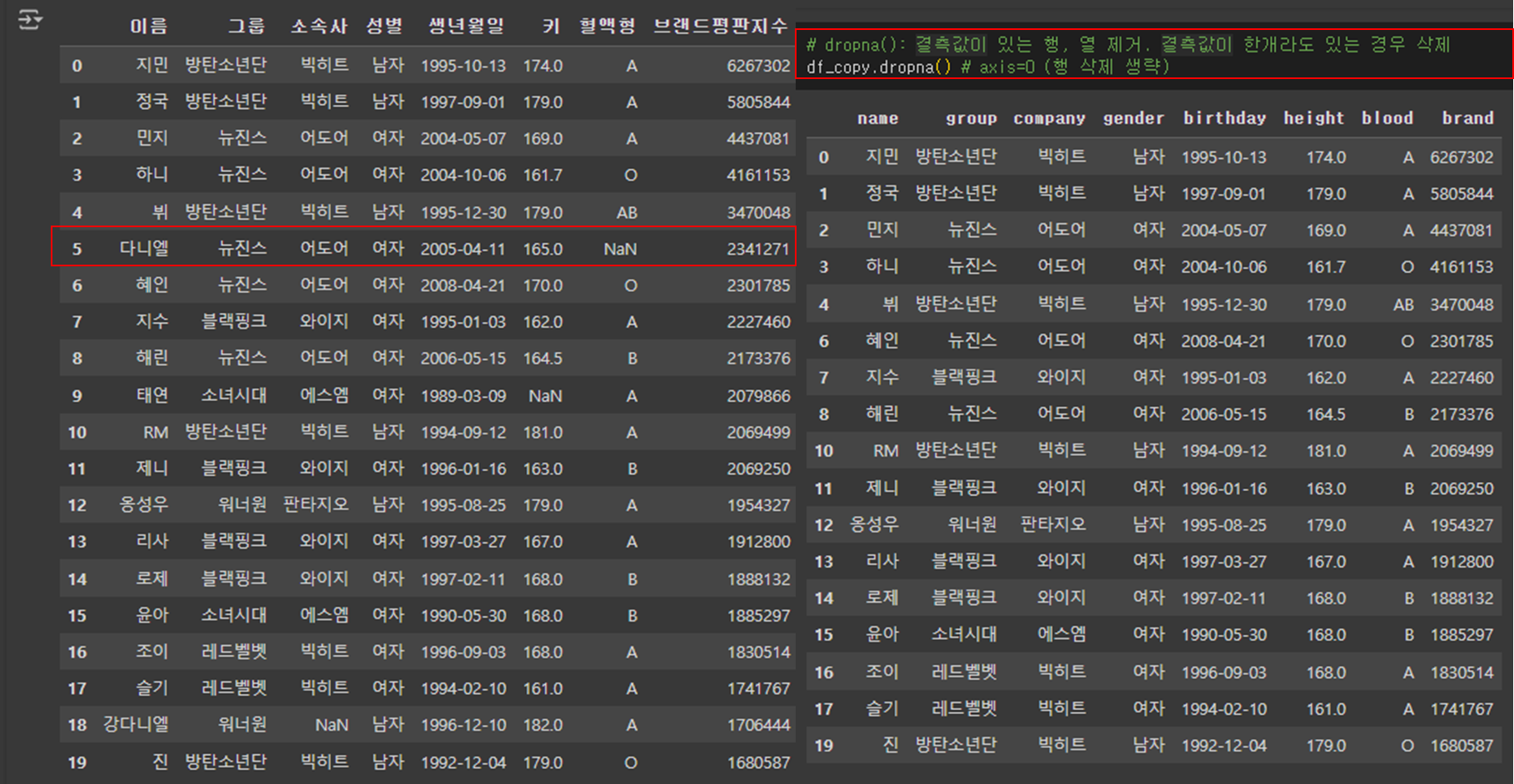The width and height of the screenshot is (1514, 784).
Task: Click brand value 2069250 in right table
Action: [1462, 489]
